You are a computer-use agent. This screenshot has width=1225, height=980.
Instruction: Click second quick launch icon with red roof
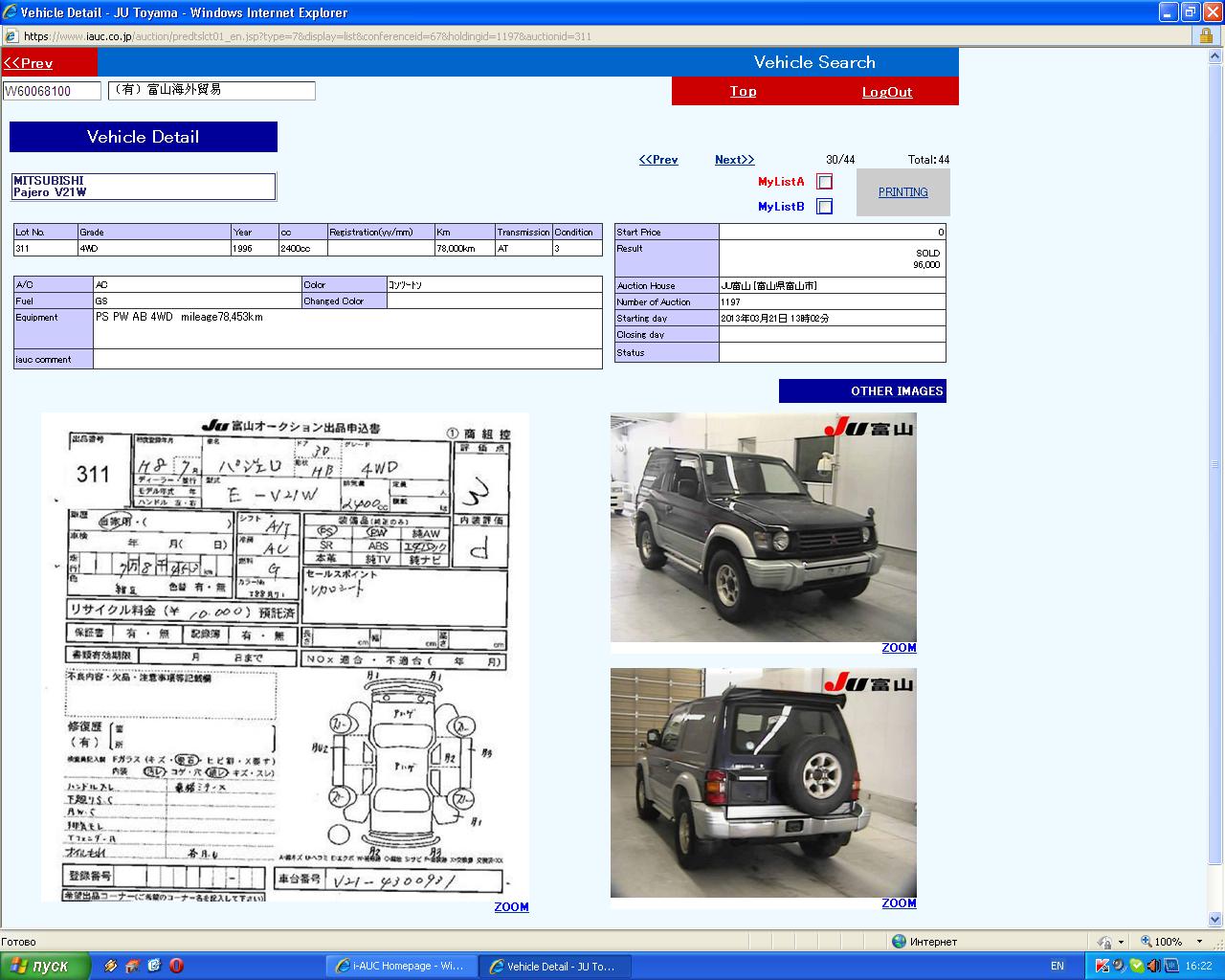(x=132, y=967)
